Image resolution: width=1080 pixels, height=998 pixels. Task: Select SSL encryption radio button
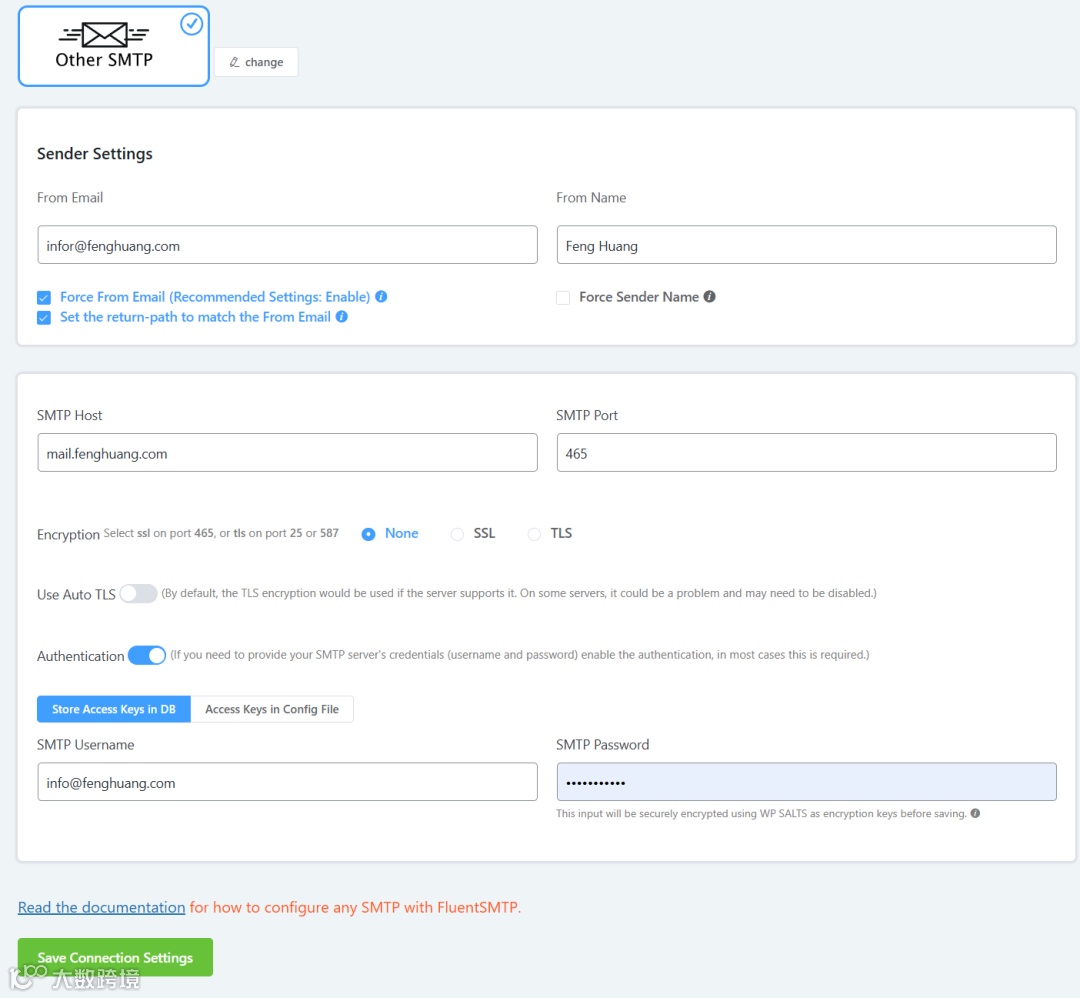point(457,534)
